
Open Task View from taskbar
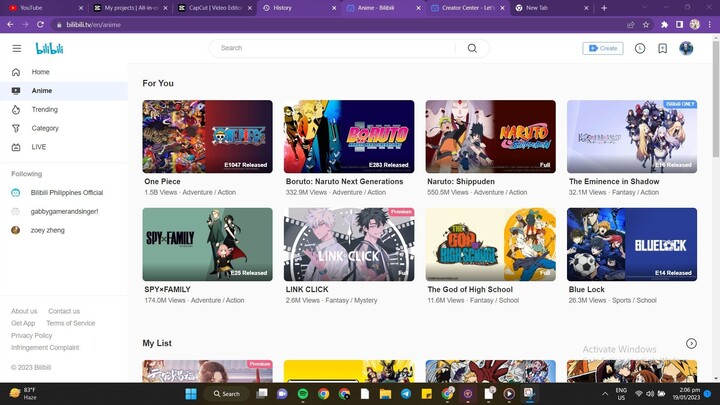tap(262, 394)
